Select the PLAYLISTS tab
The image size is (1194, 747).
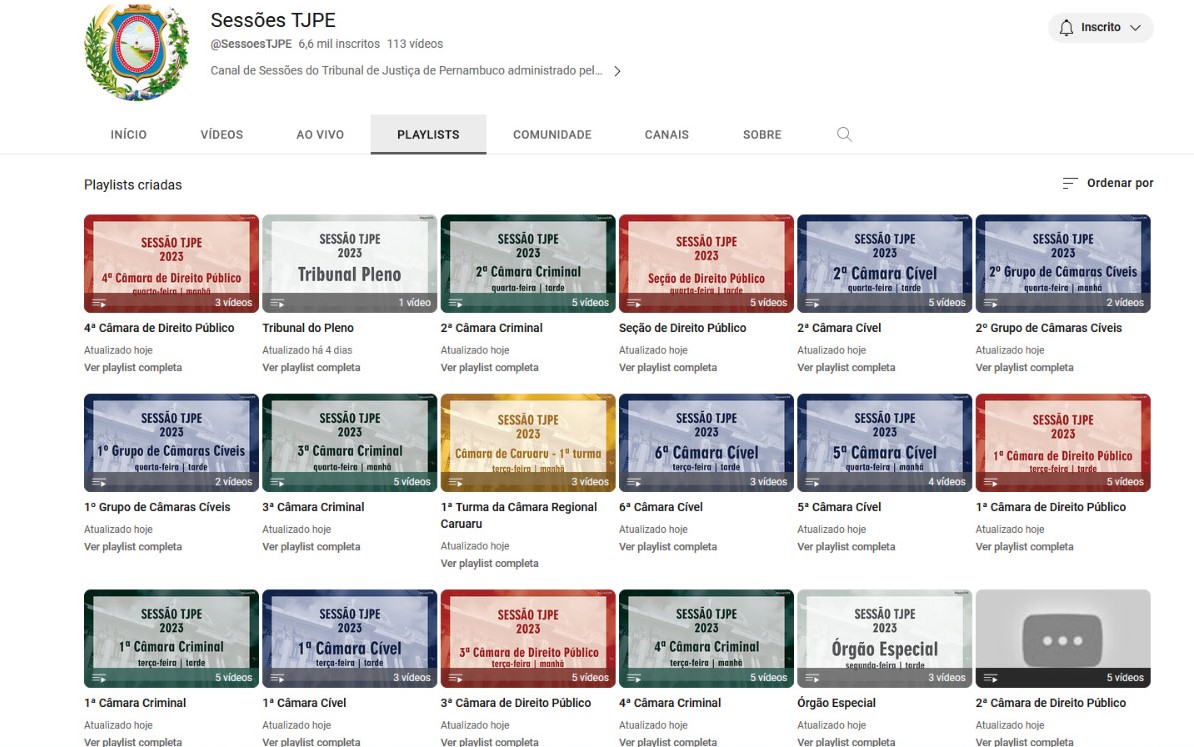point(428,135)
